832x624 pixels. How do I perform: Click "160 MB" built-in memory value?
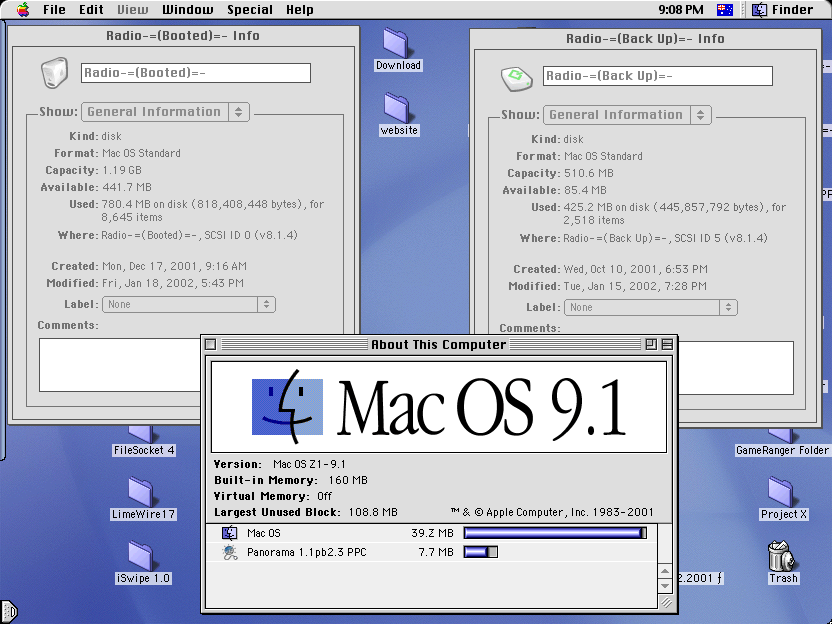pyautogui.click(x=348, y=480)
